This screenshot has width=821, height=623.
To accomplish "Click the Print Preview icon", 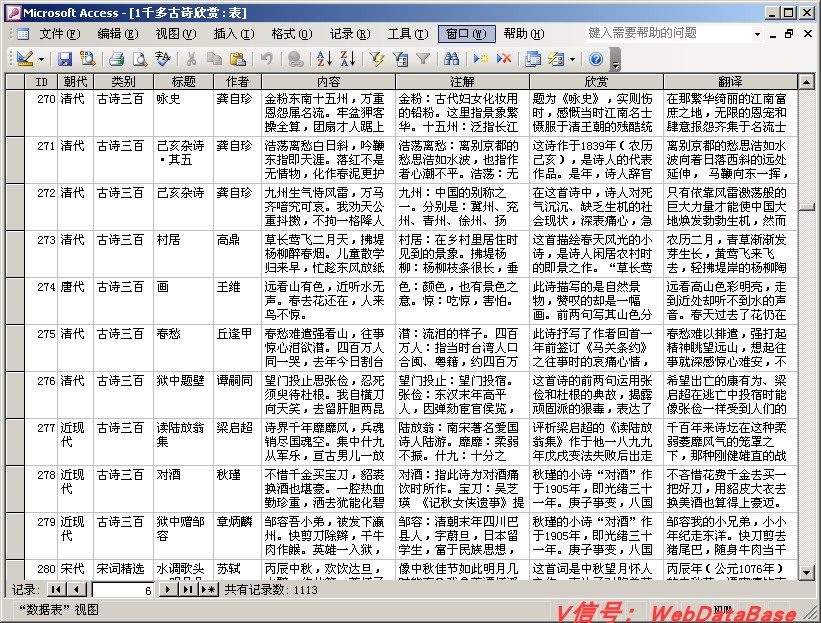I will 139,59.
